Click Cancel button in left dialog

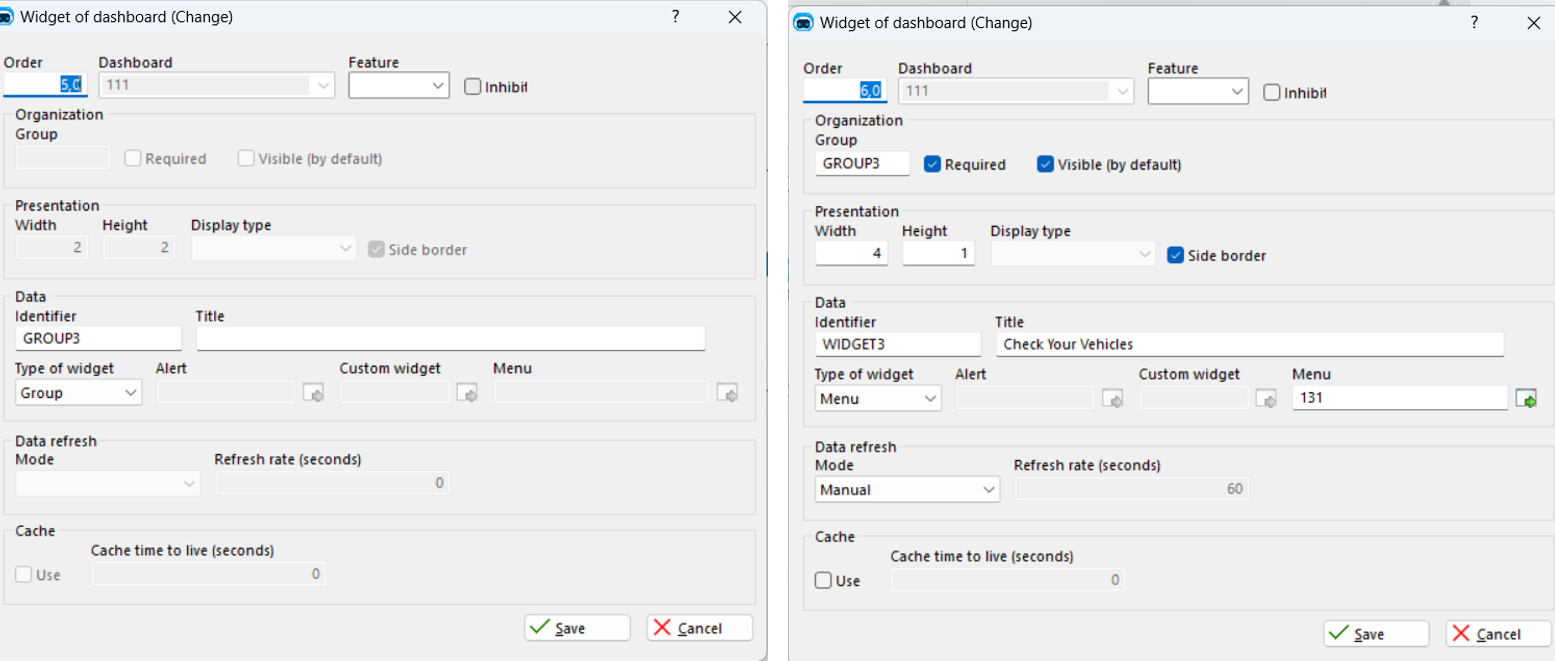(x=699, y=628)
